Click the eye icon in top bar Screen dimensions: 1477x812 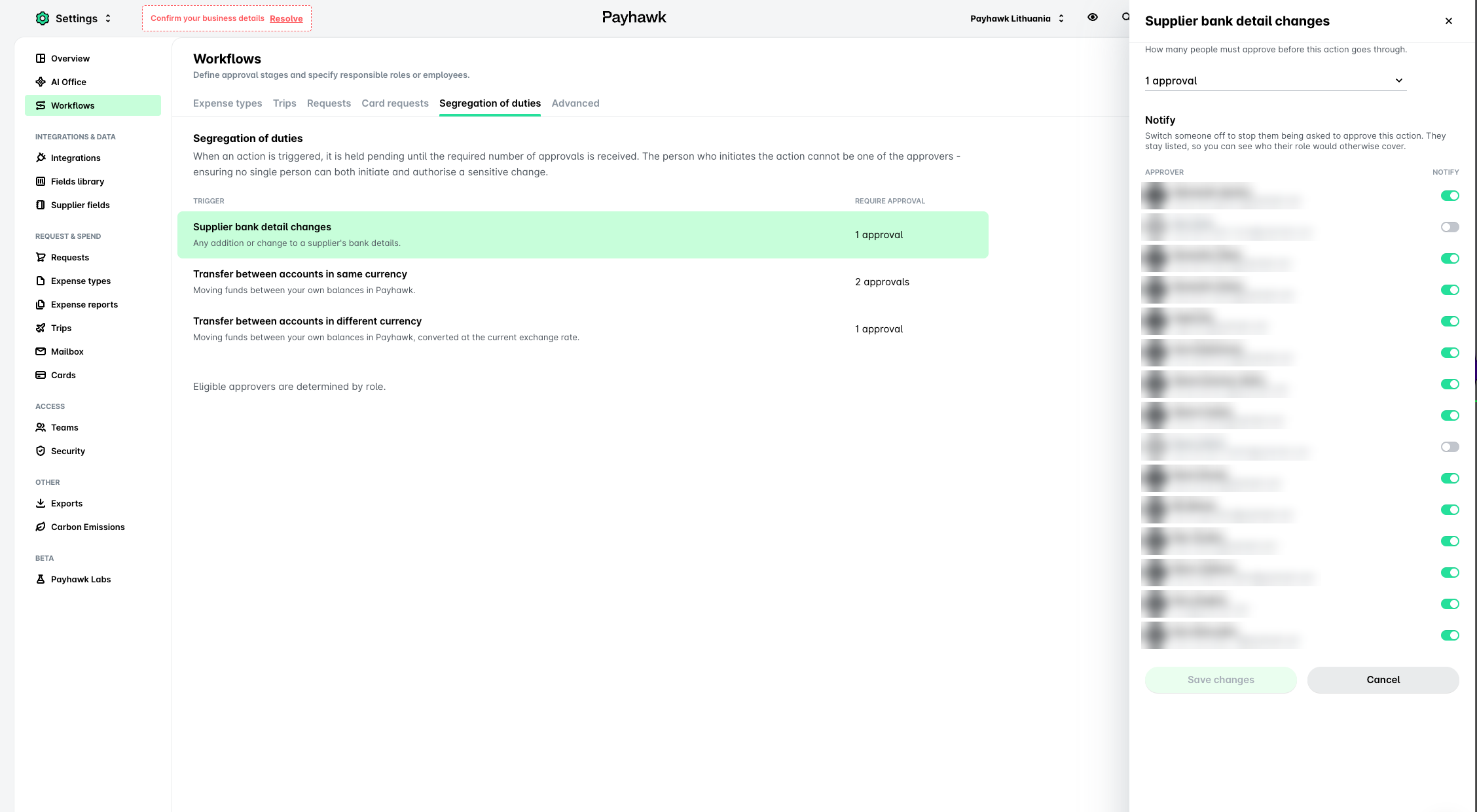click(x=1093, y=18)
